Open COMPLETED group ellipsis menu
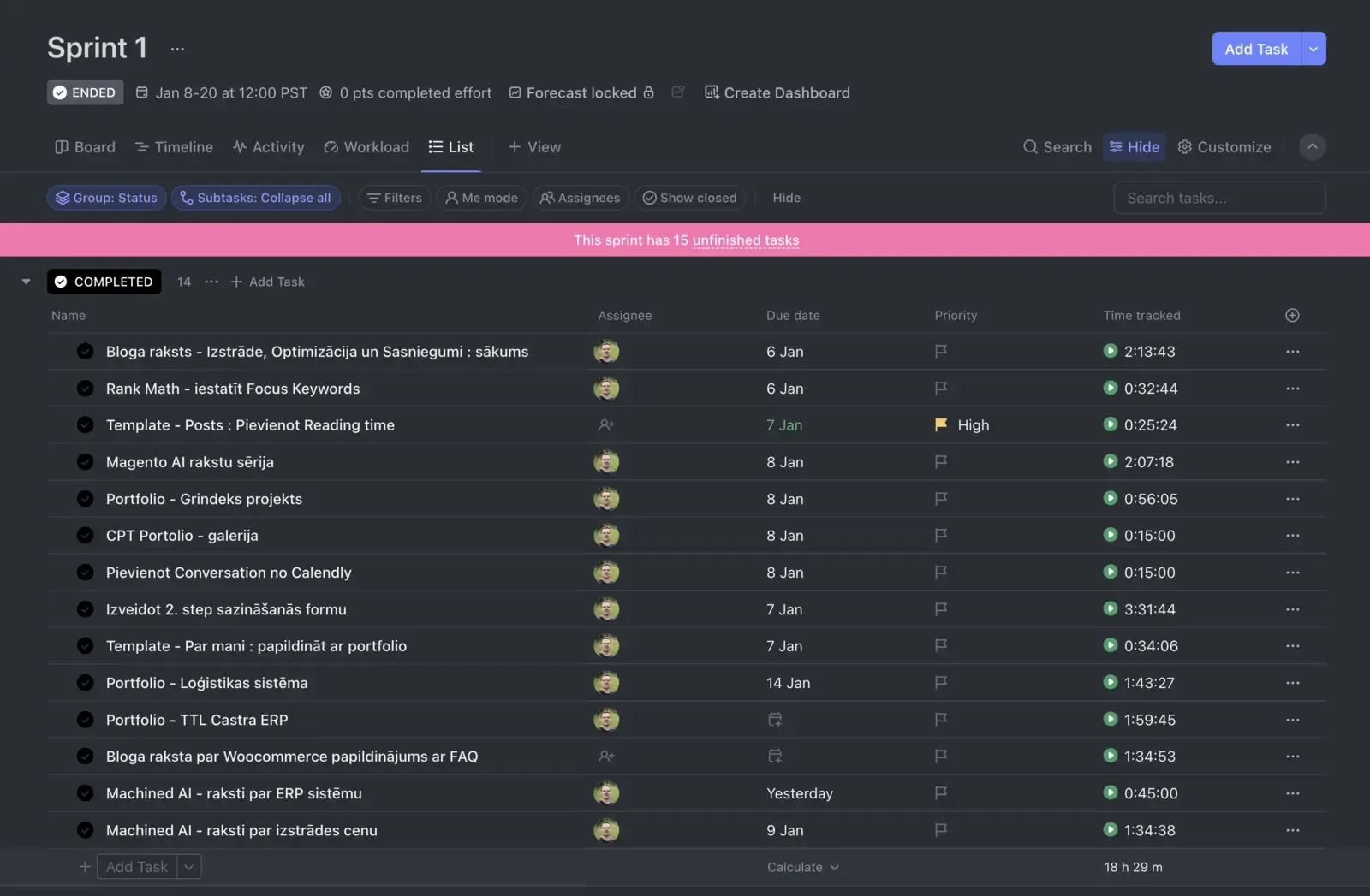1370x896 pixels. 211,282
